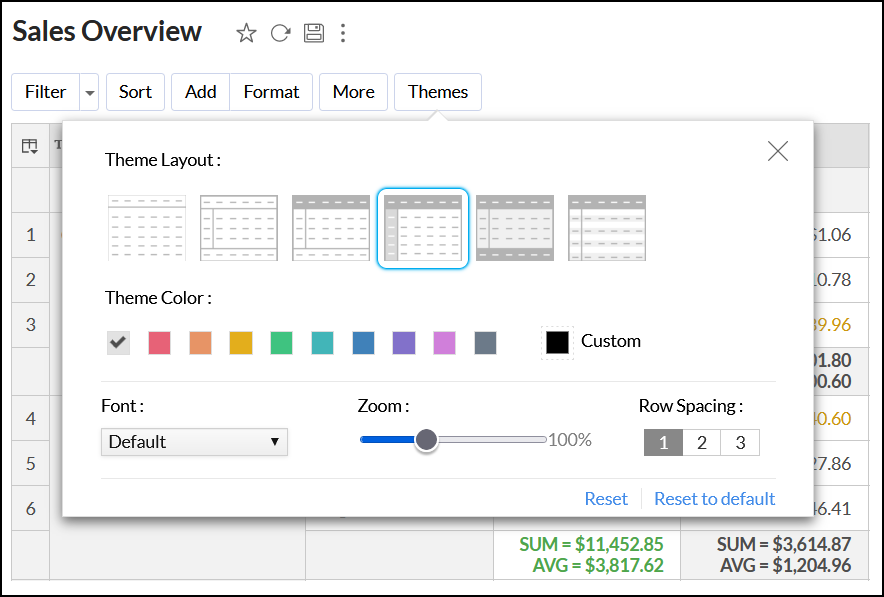Open the Format menu

pos(271,92)
